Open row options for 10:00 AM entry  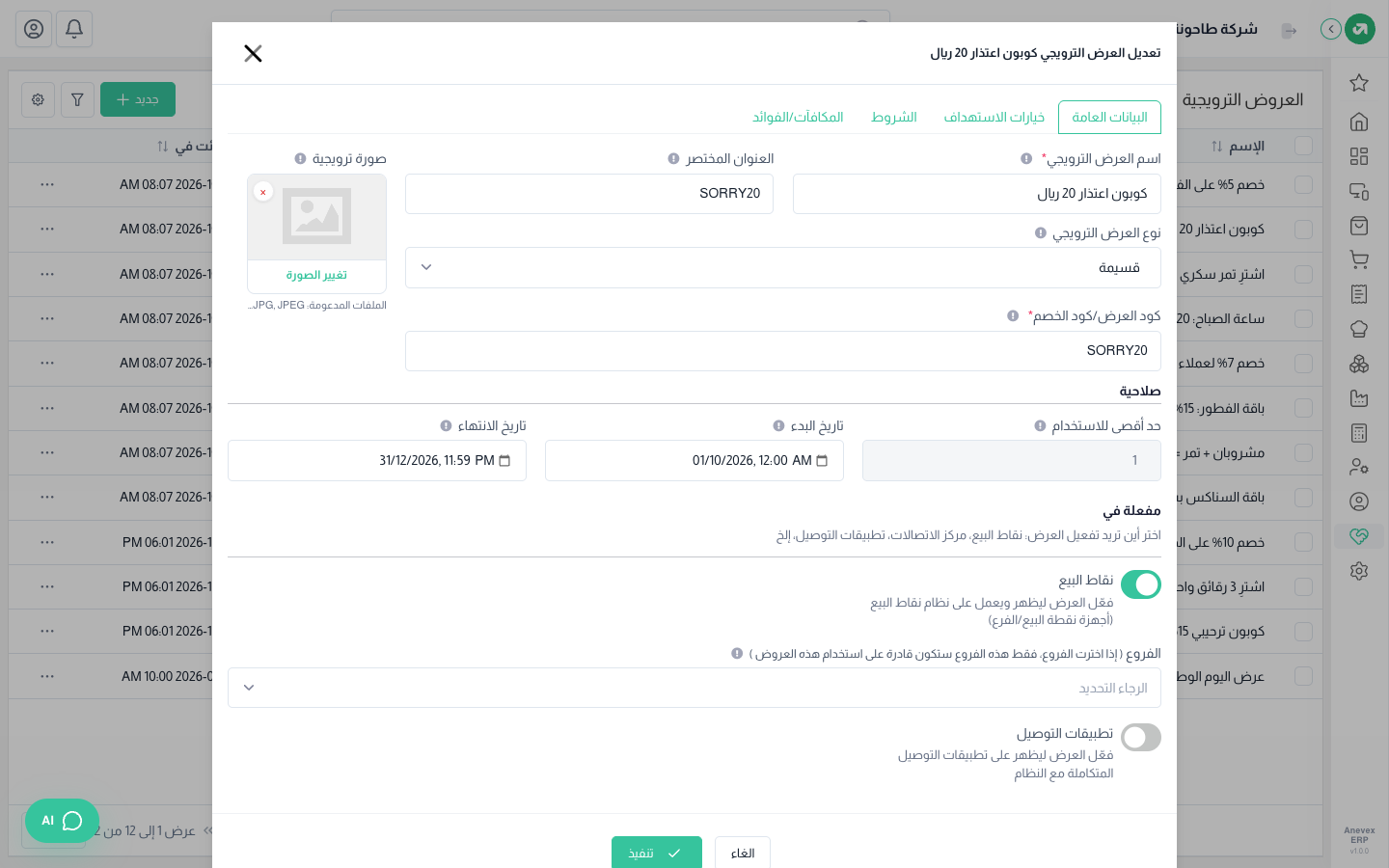coord(47,676)
